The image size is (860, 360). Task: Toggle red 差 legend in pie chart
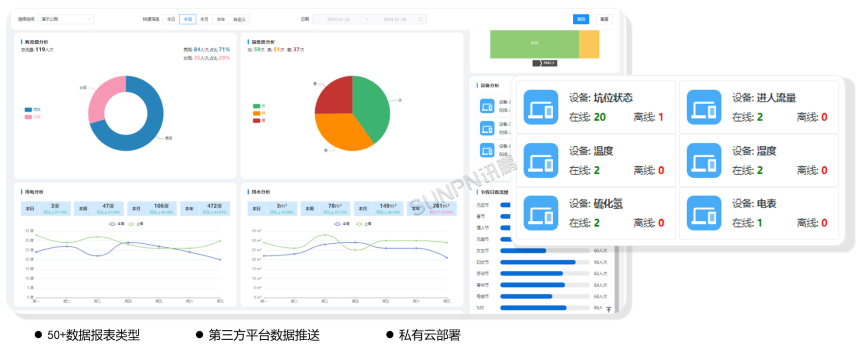pyautogui.click(x=259, y=120)
